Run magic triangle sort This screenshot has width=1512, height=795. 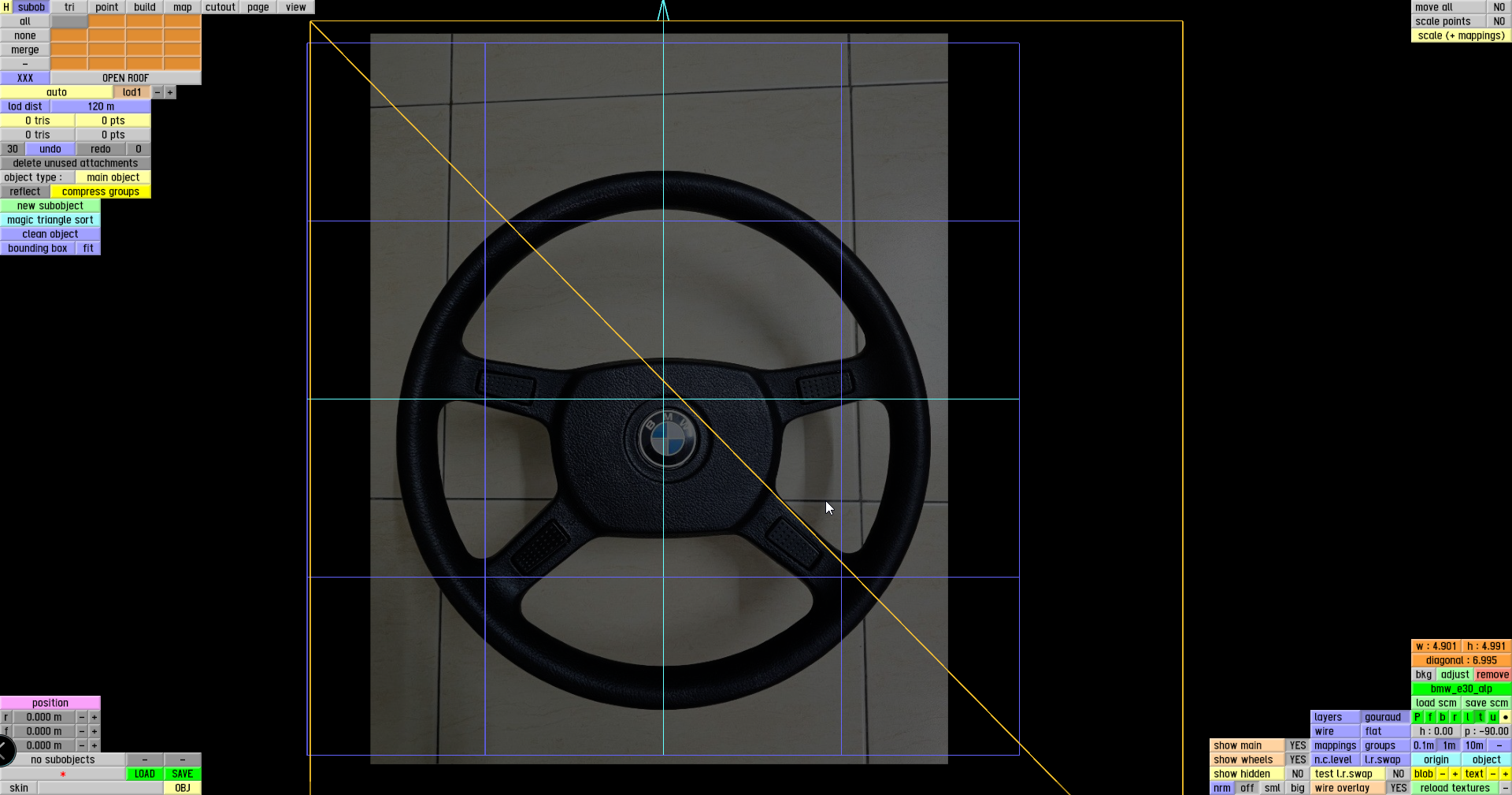pyautogui.click(x=50, y=220)
